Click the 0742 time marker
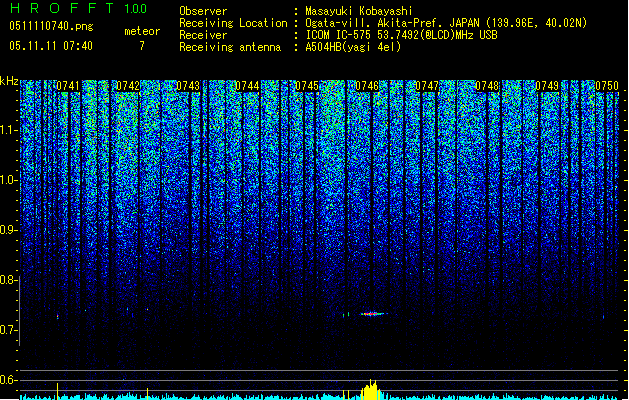This screenshot has height=400, width=629. coord(128,86)
